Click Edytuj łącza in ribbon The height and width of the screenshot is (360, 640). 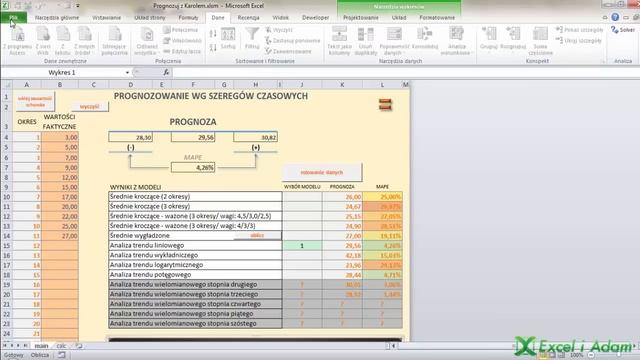click(182, 51)
